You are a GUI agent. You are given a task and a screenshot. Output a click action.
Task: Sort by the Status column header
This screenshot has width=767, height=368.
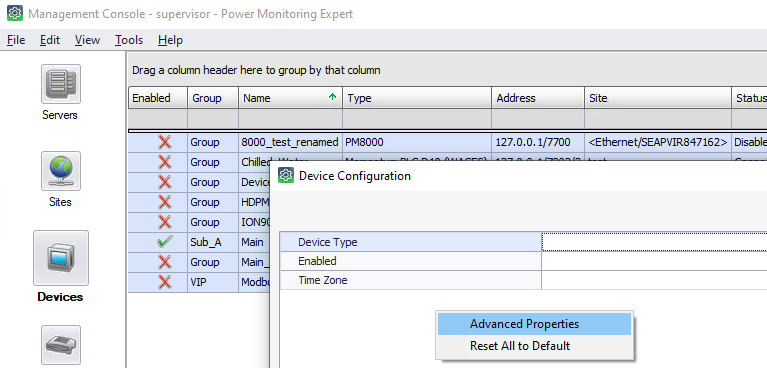(x=749, y=98)
